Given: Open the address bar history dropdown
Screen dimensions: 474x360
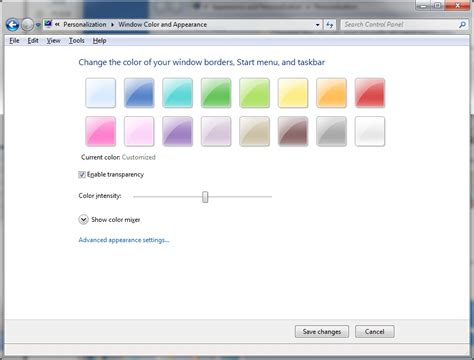Looking at the screenshot, I should 318,25.
